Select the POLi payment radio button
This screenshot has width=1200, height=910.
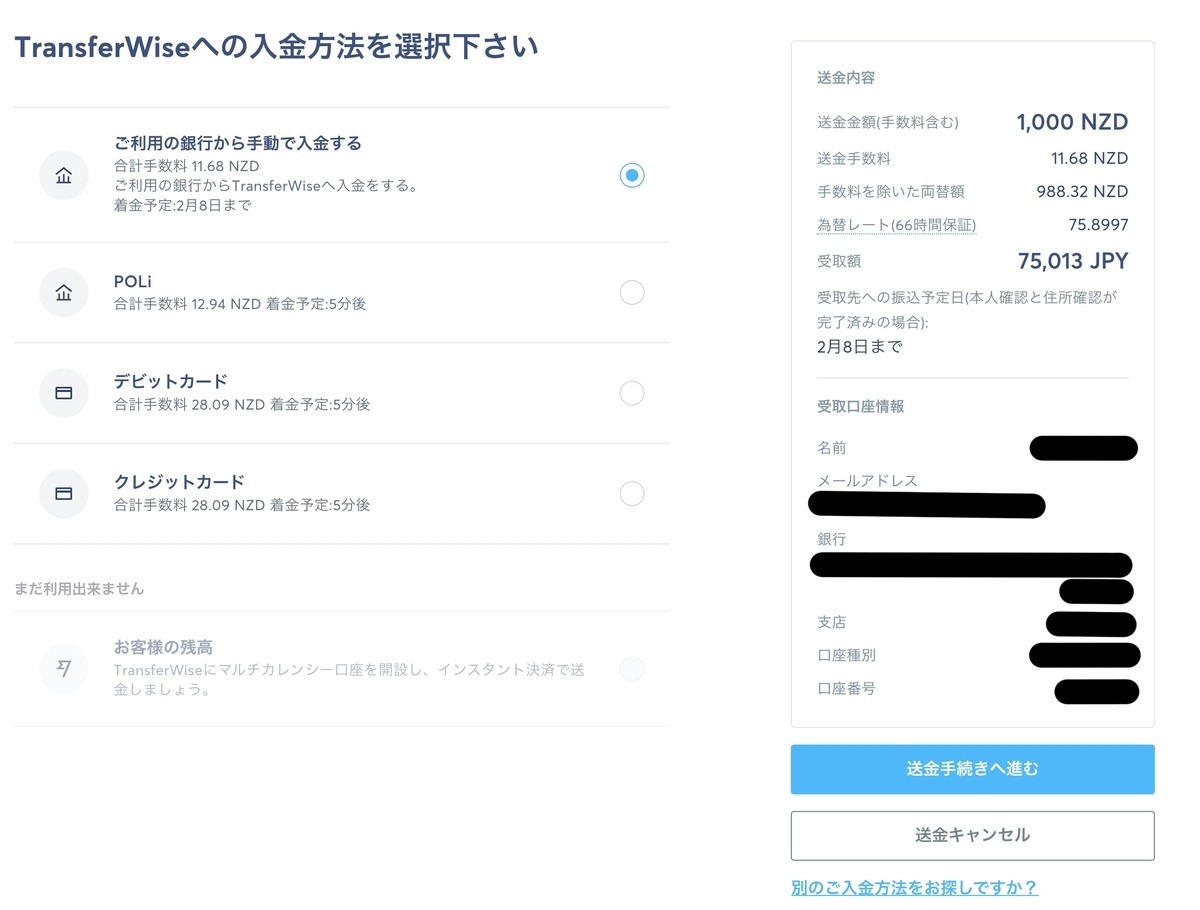click(631, 292)
